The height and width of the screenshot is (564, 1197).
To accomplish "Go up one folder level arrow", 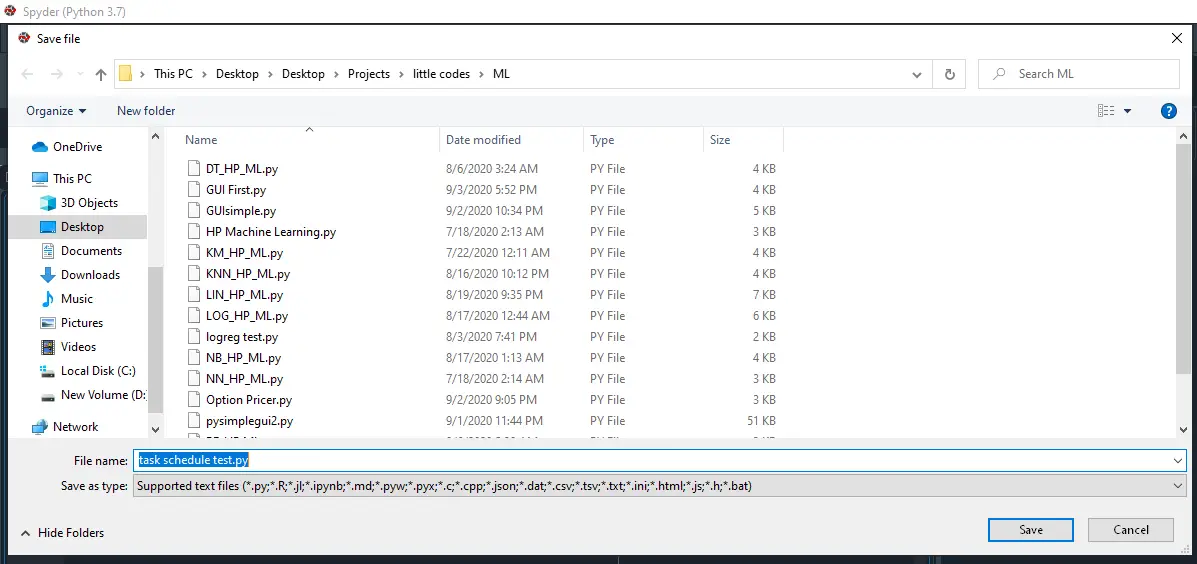I will (x=101, y=74).
